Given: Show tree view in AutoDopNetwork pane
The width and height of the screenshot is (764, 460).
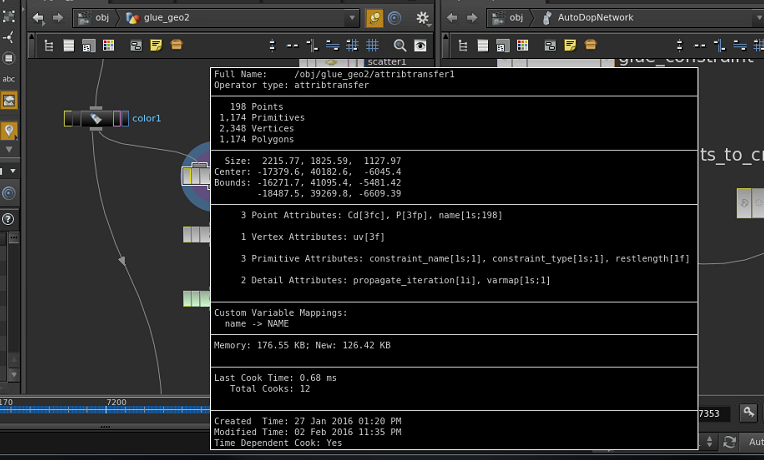Looking at the screenshot, I should 463,46.
